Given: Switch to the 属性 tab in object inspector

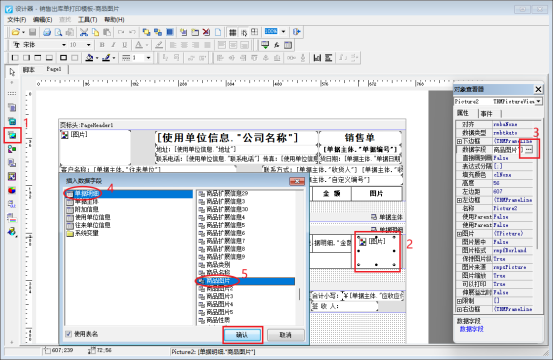Looking at the screenshot, I should point(463,113).
